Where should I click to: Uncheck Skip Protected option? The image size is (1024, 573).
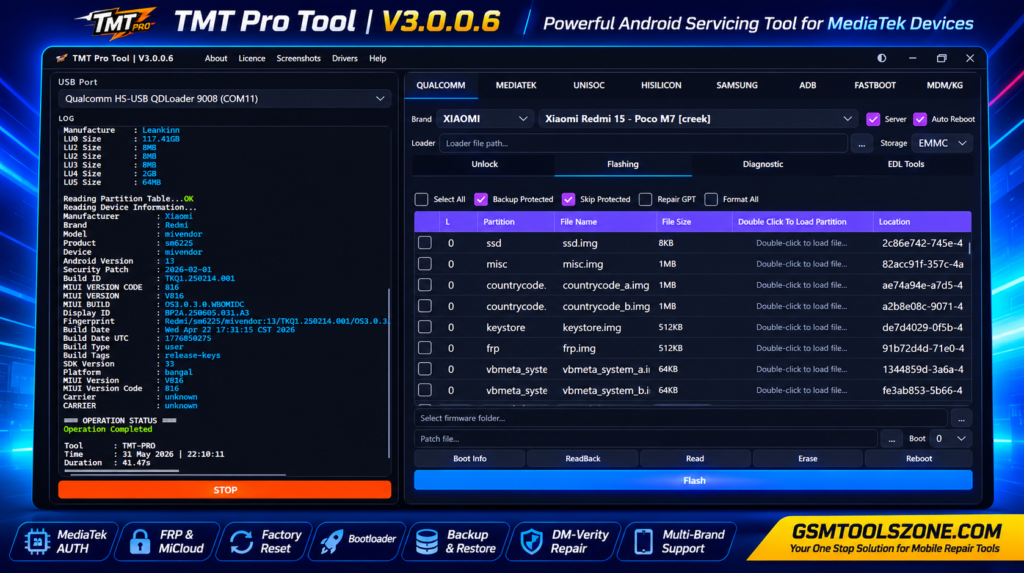point(568,199)
